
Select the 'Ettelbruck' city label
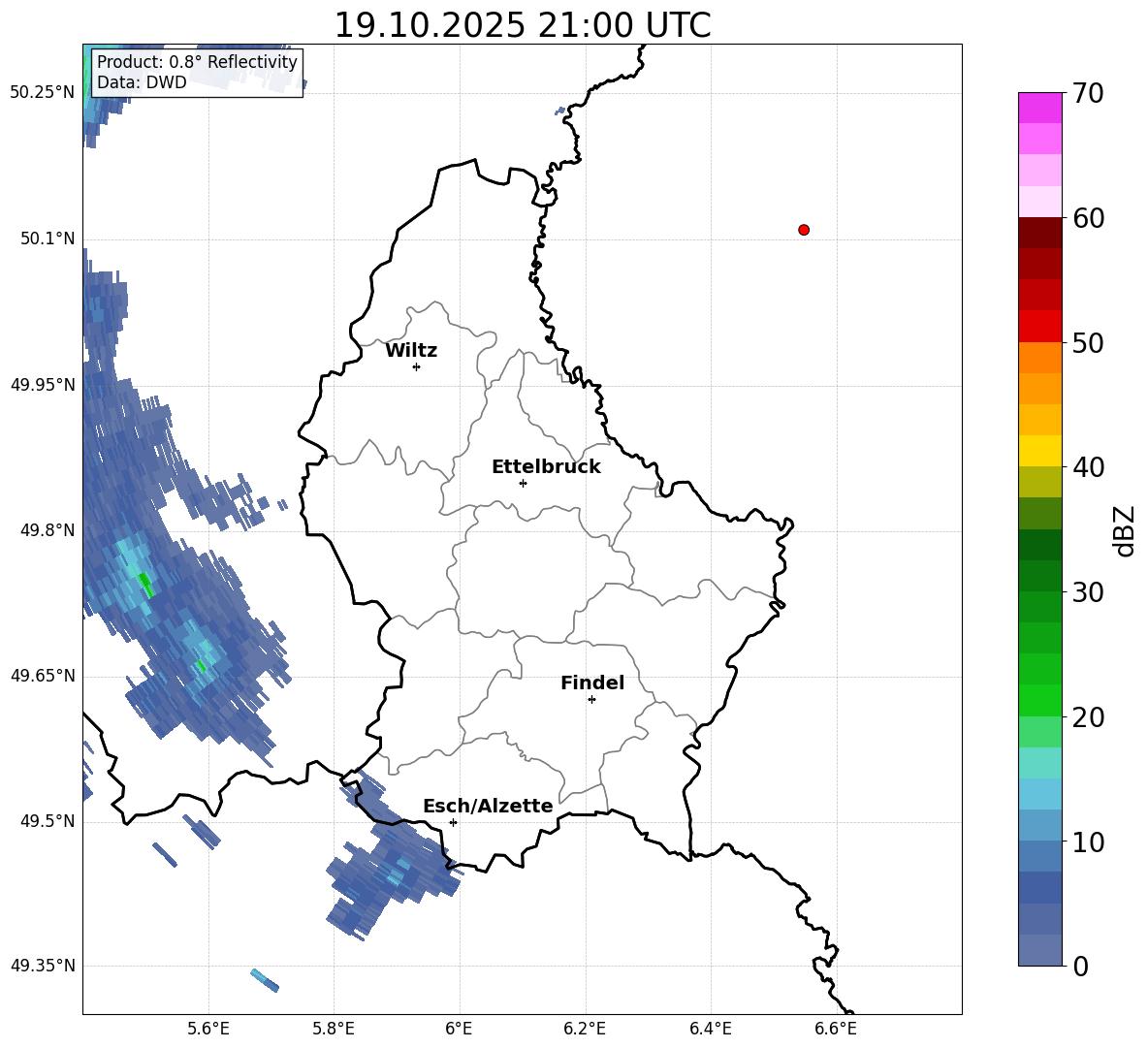point(546,467)
